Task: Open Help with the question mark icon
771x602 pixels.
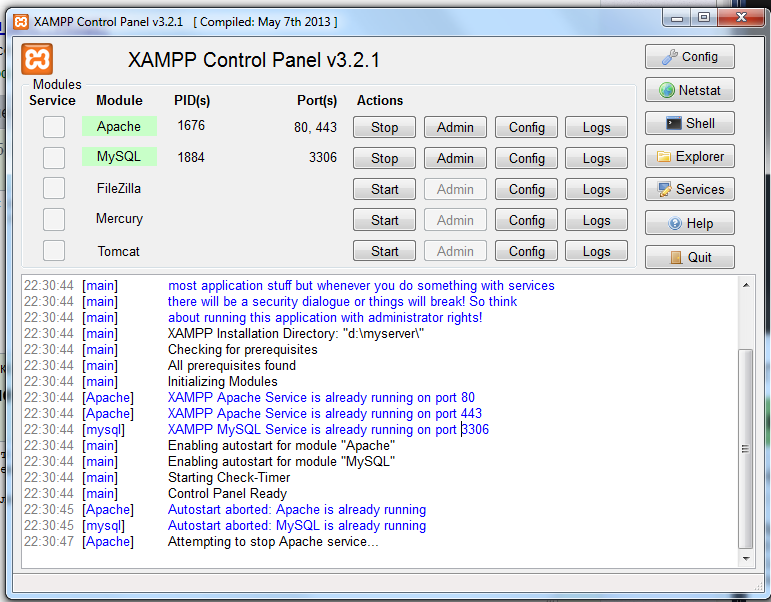Action: (x=689, y=223)
